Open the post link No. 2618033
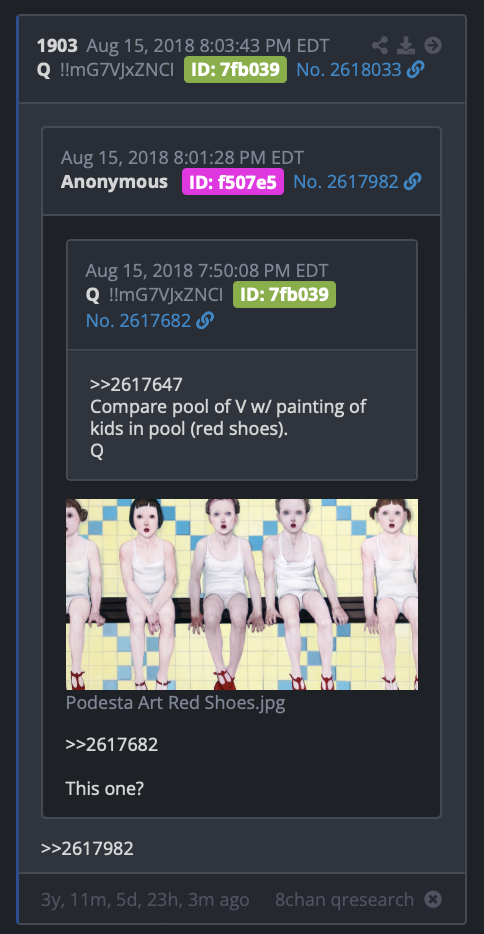Image resolution: width=484 pixels, height=934 pixels. [x=349, y=70]
